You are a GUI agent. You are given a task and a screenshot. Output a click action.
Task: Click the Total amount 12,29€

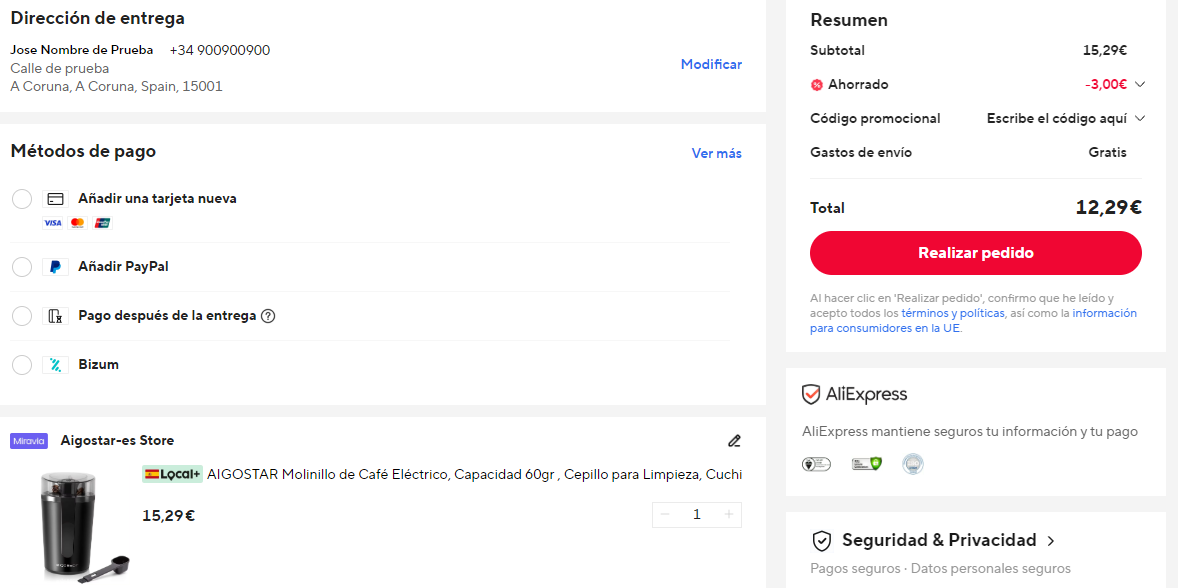click(x=1108, y=208)
